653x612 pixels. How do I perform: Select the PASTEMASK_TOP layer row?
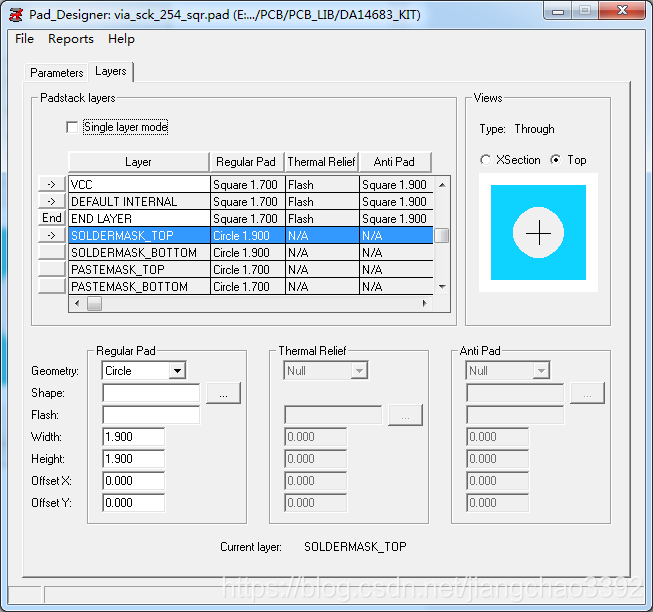pyautogui.click(x=138, y=270)
